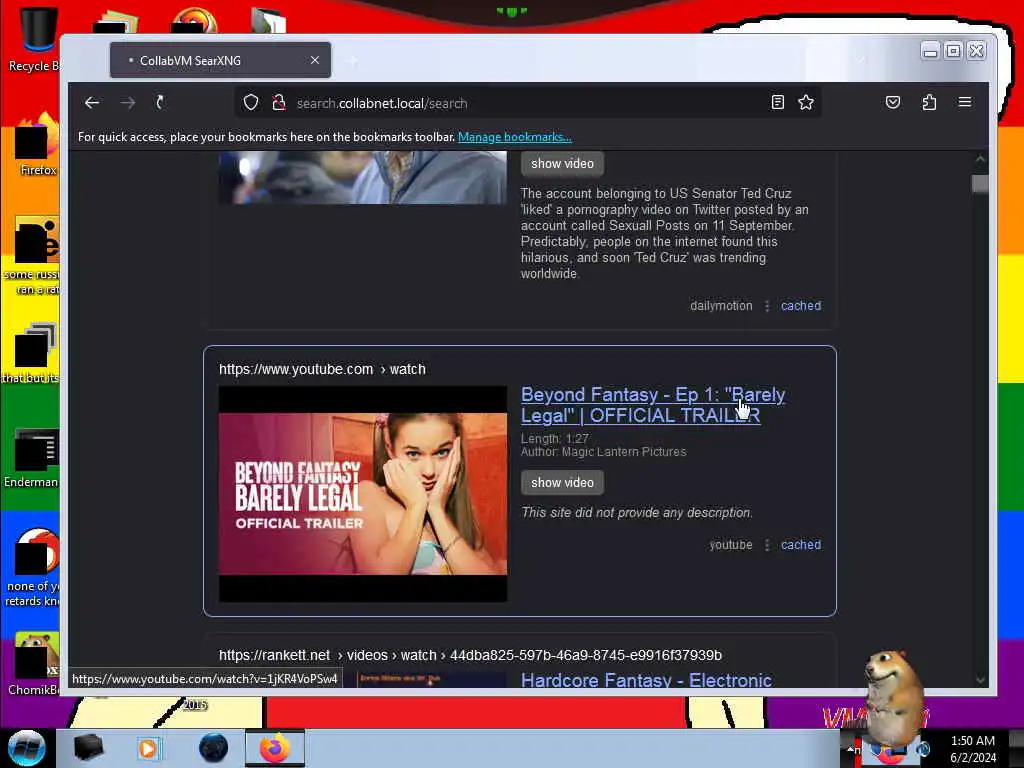
Task: Open the Pocket save icon
Action: click(893, 102)
